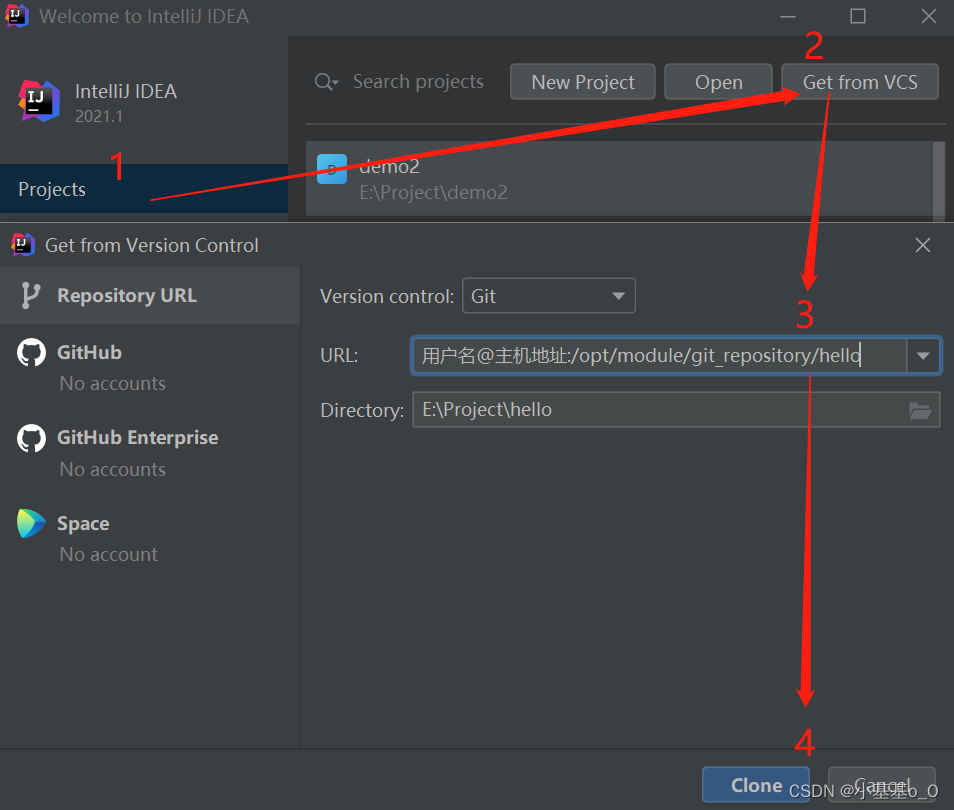Minimize the Welcome to IntelliJ IDEA window
Image resolution: width=954 pixels, height=810 pixels.
[x=788, y=16]
